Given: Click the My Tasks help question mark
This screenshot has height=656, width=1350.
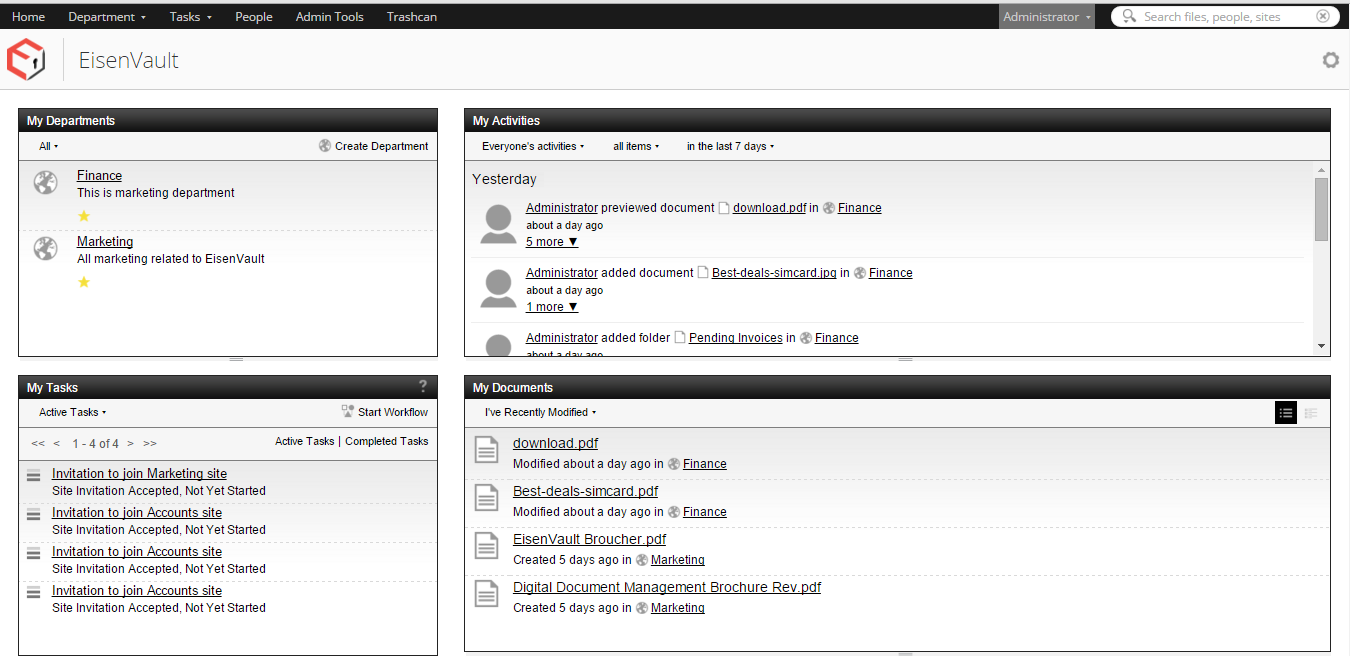Looking at the screenshot, I should tap(423, 387).
